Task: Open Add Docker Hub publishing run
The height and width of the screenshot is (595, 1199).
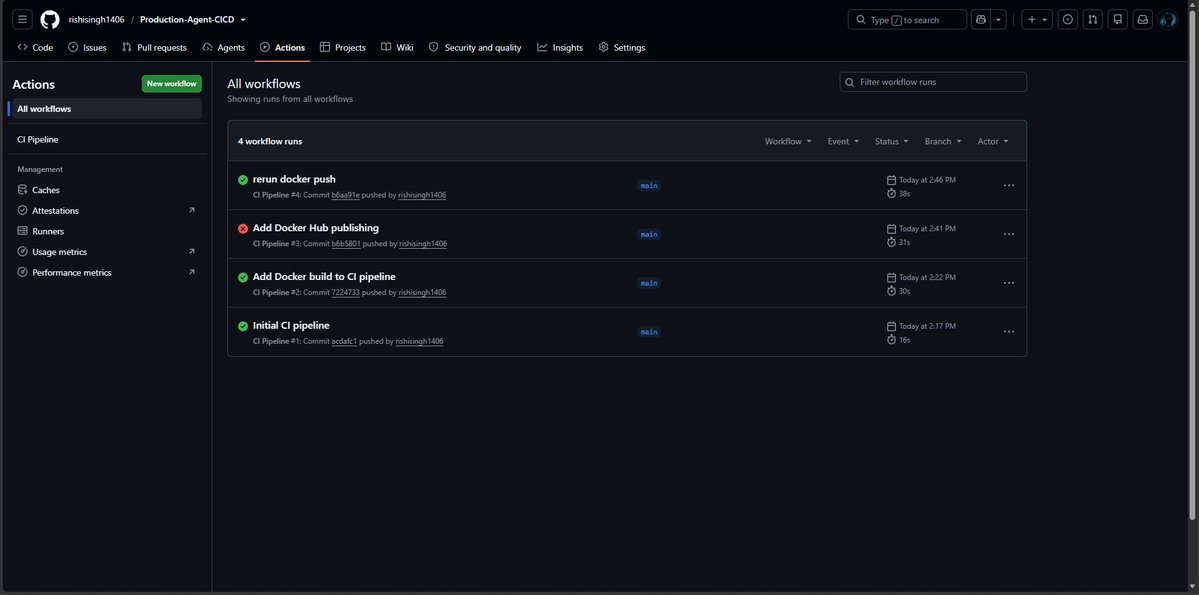Action: [316, 228]
